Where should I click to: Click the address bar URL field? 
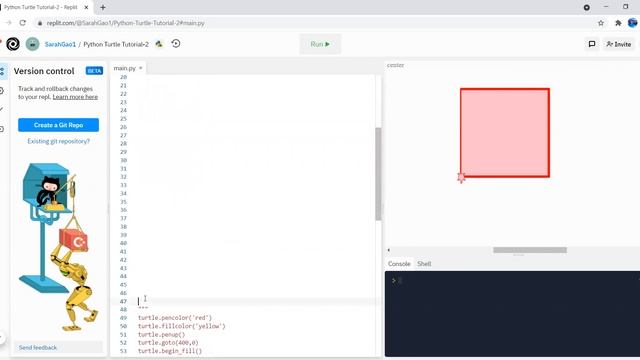coord(314,23)
